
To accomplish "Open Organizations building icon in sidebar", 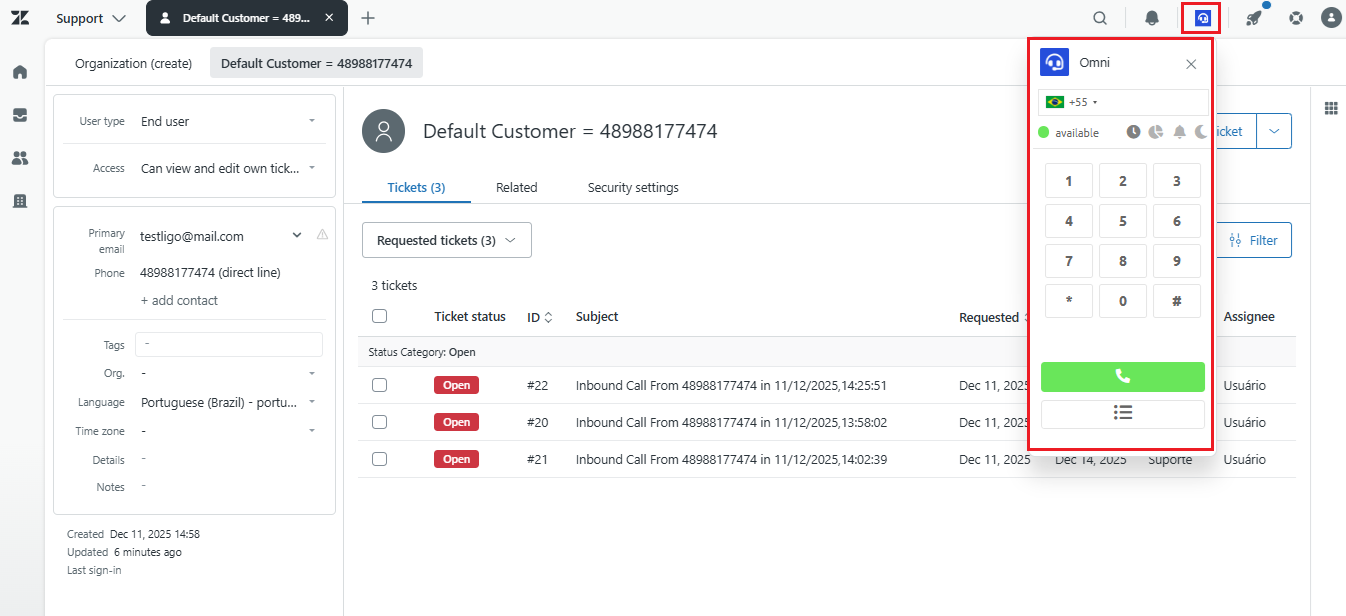I will pos(20,201).
